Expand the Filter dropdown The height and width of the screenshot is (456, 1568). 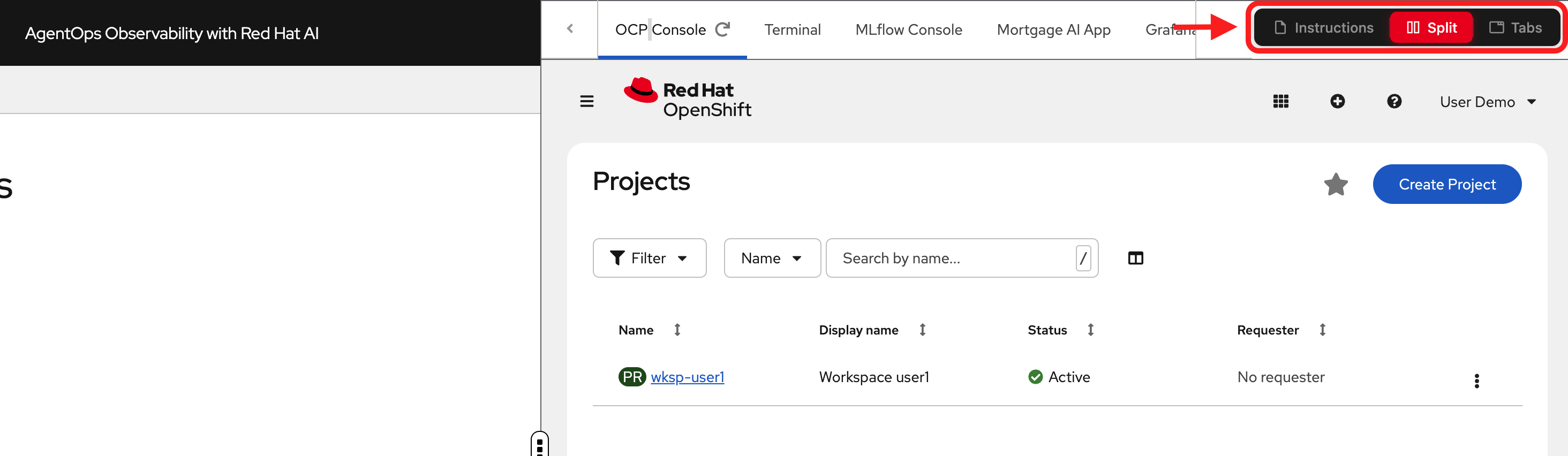(x=650, y=259)
